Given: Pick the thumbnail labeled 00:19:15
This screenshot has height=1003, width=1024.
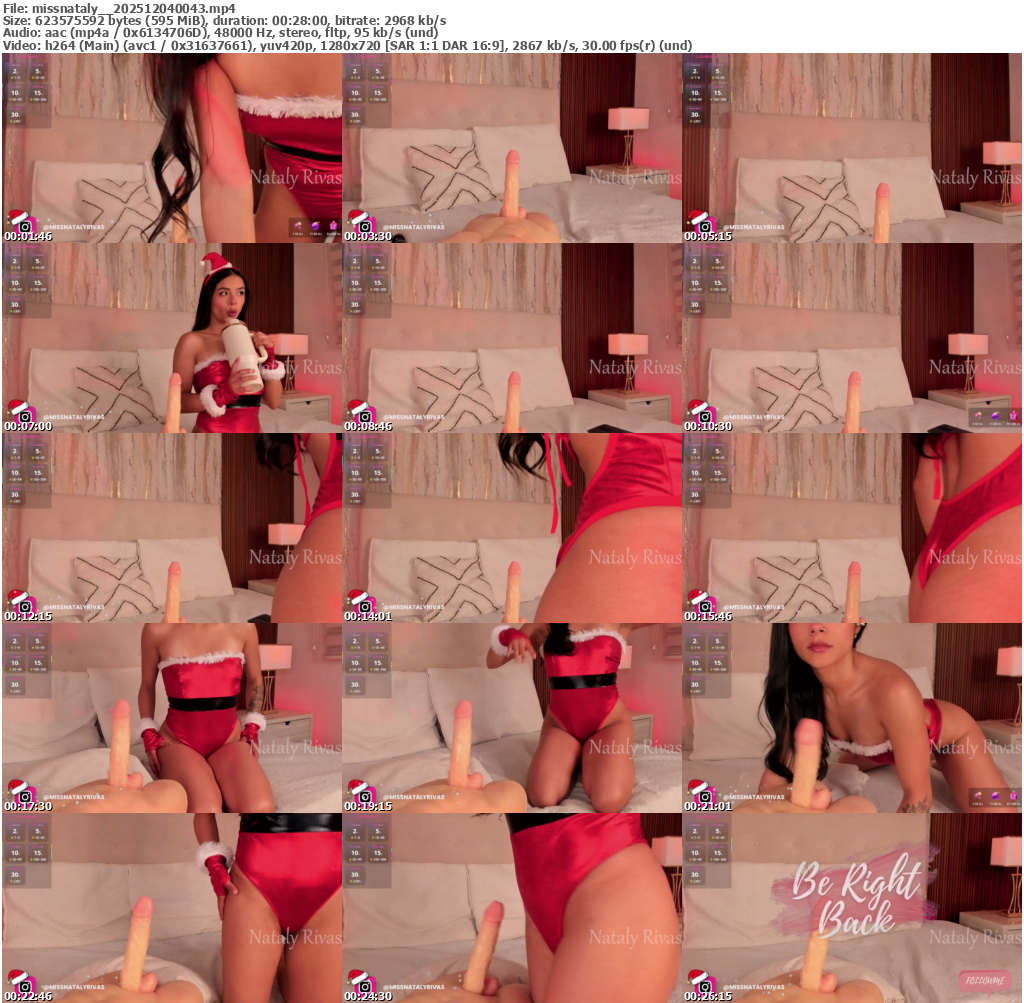Looking at the screenshot, I should click(512, 718).
